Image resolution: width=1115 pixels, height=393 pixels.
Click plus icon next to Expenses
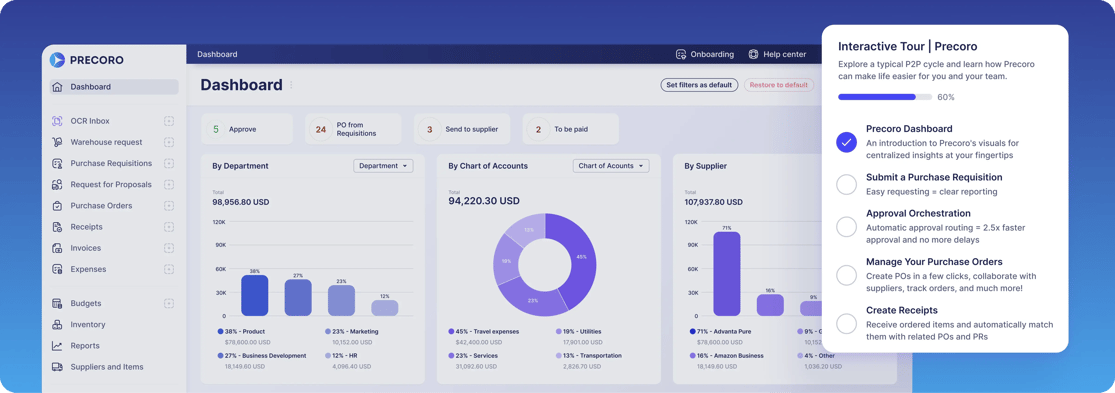point(169,269)
